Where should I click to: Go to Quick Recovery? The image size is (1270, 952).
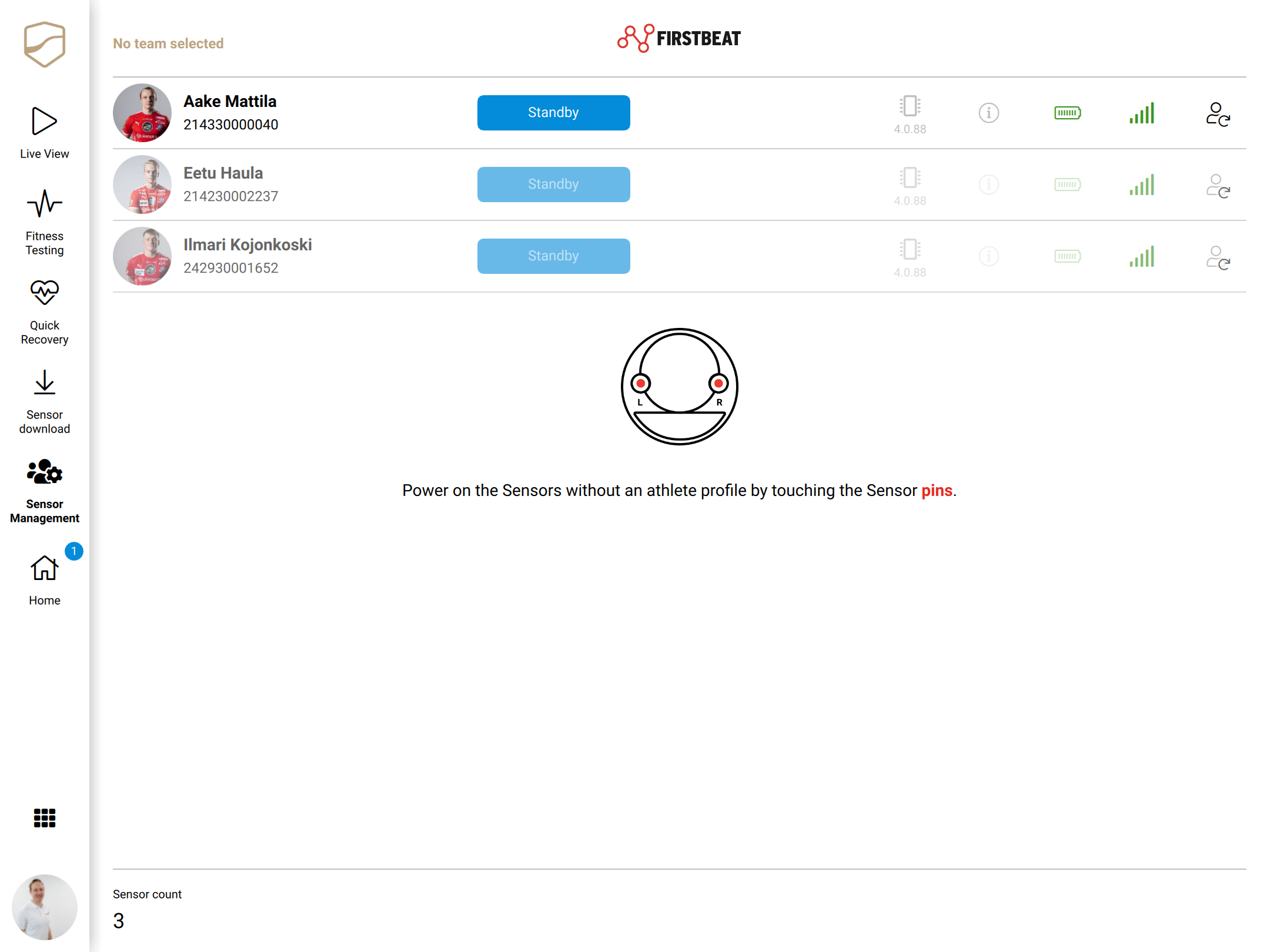click(x=45, y=312)
